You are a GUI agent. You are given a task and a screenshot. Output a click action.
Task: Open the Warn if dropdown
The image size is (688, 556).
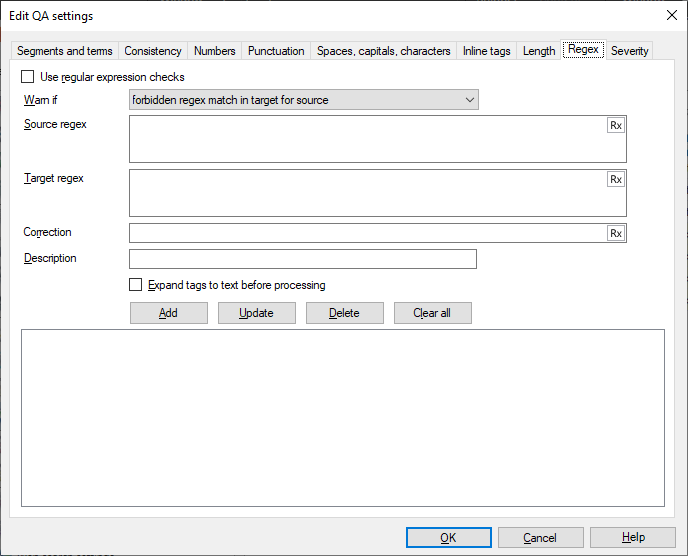coord(304,100)
